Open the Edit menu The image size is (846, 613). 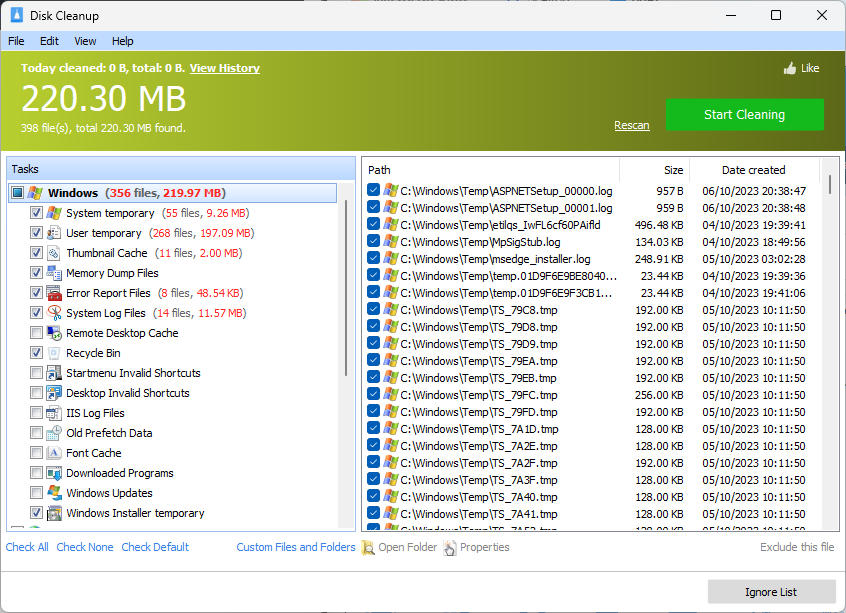[49, 41]
